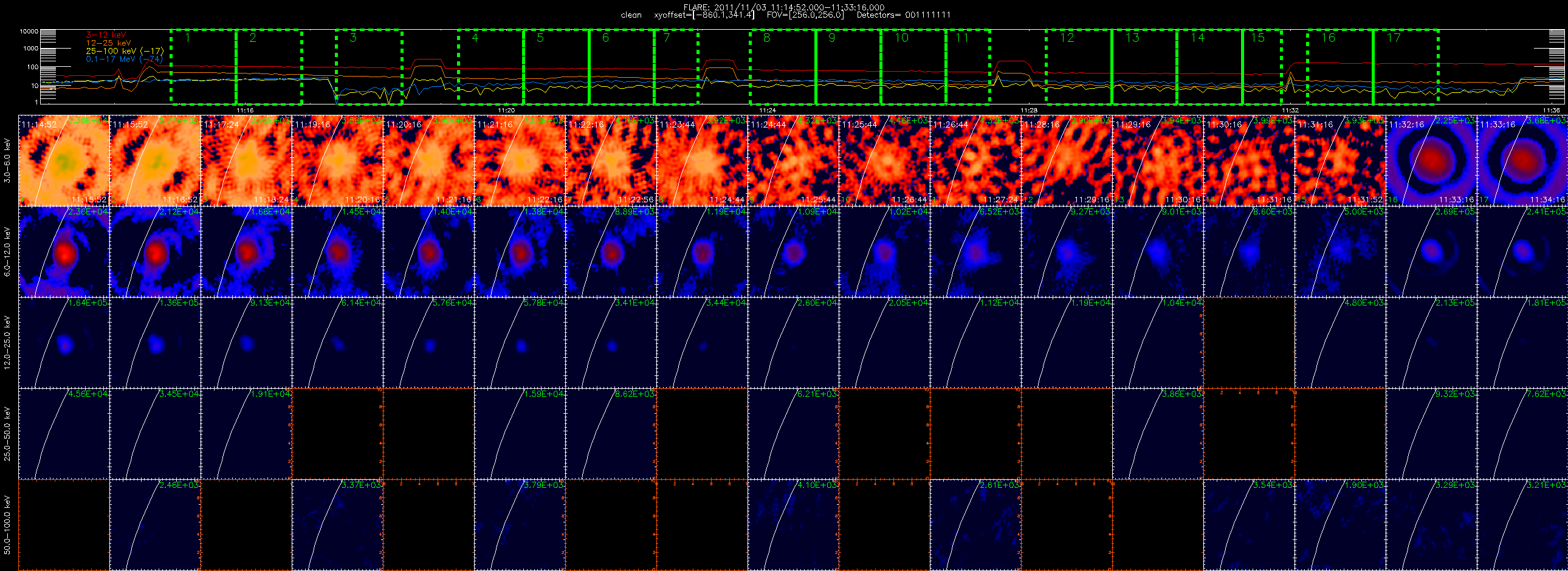Select interval 17 label in the light curve plot

[1394, 38]
